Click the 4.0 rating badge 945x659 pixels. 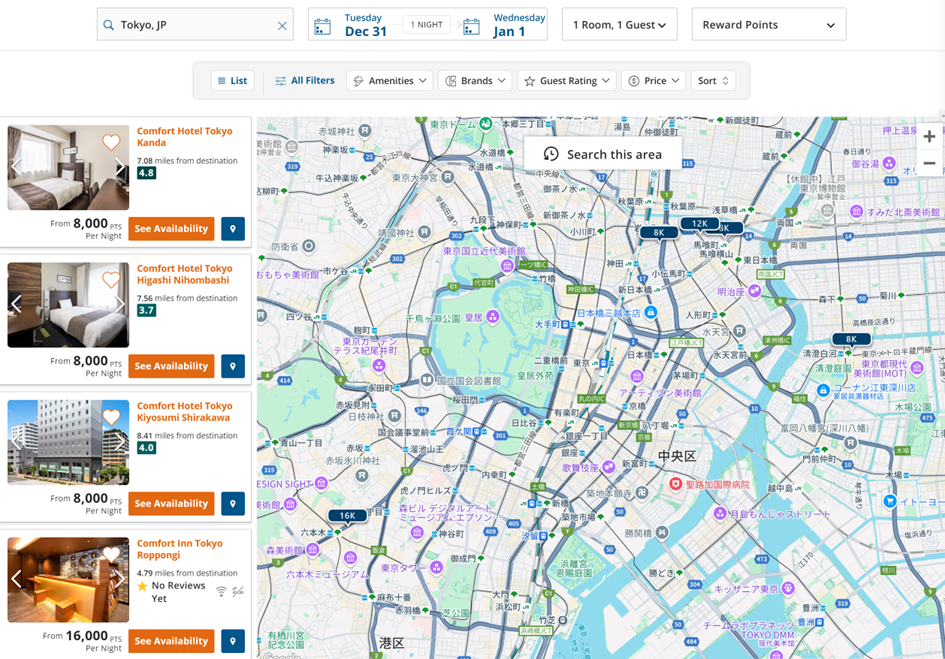coord(146,448)
